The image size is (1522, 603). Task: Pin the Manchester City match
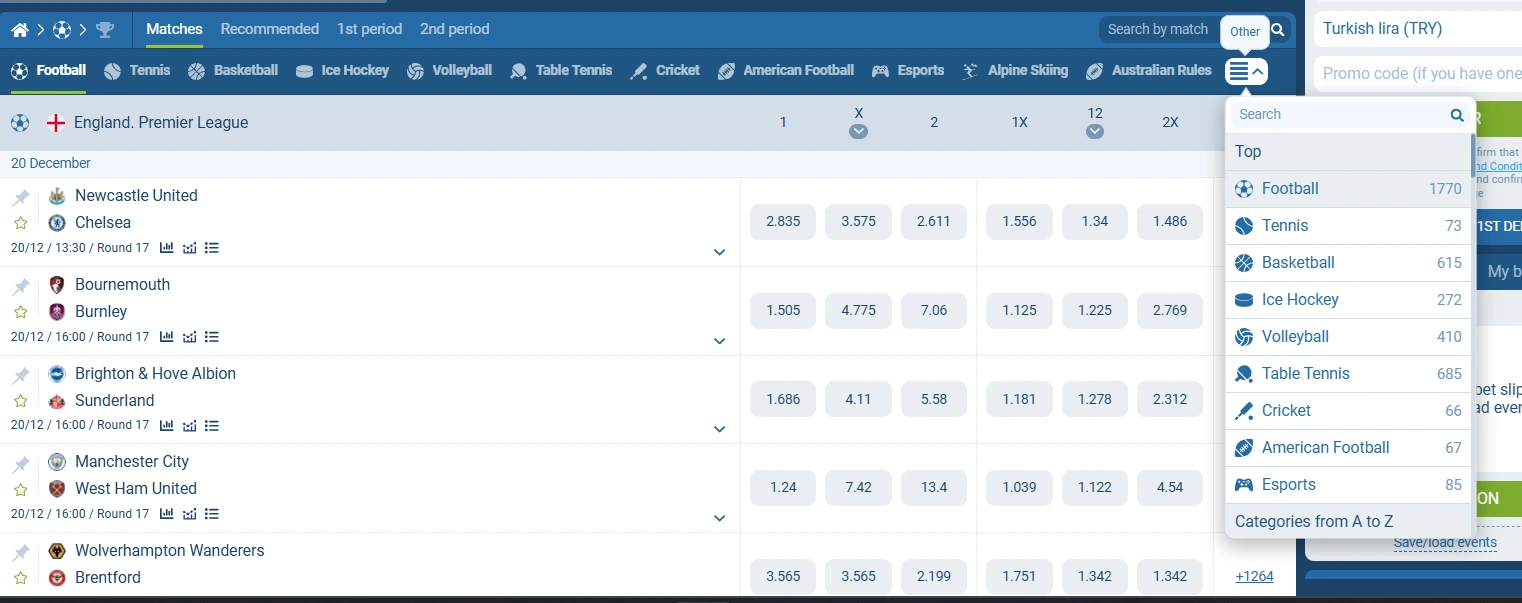21,464
